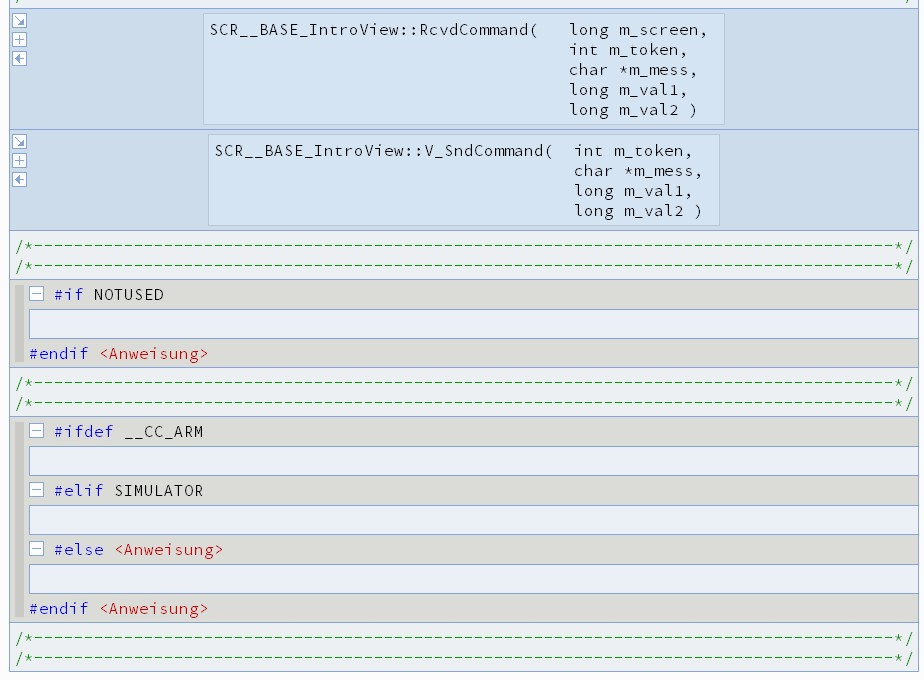924x680 pixels.
Task: Collapse the #else block
Action: [x=35, y=548]
